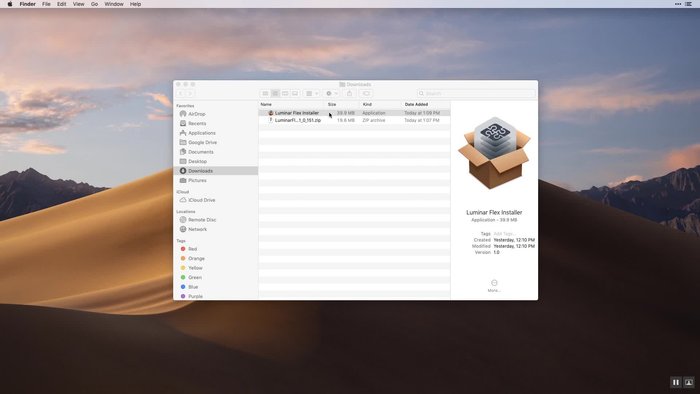Image resolution: width=700 pixels, height=394 pixels.
Task: Open the Window menu
Action: click(114, 4)
